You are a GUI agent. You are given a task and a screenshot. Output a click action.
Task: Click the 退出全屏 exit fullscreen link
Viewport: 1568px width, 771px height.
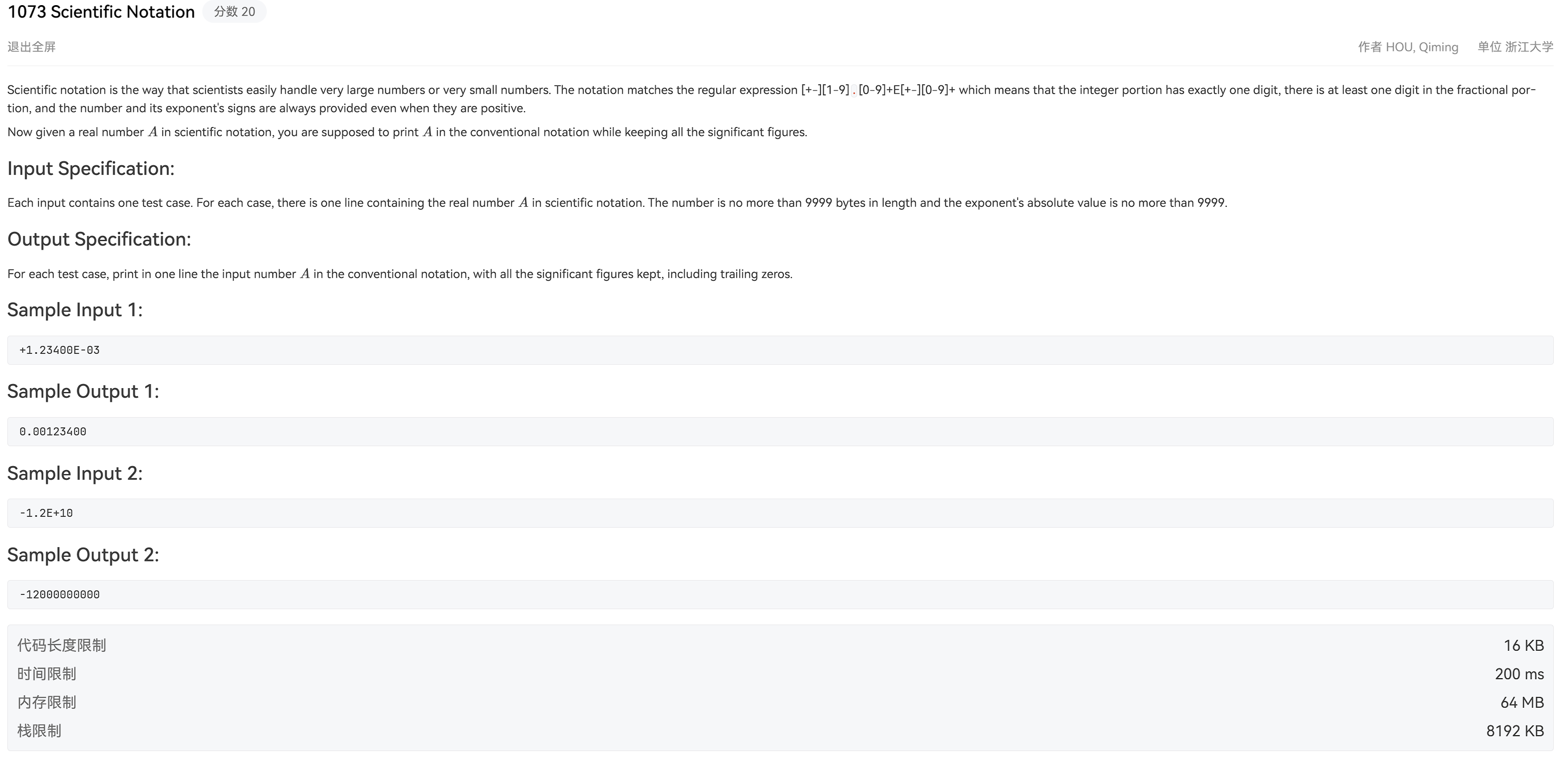coord(31,47)
